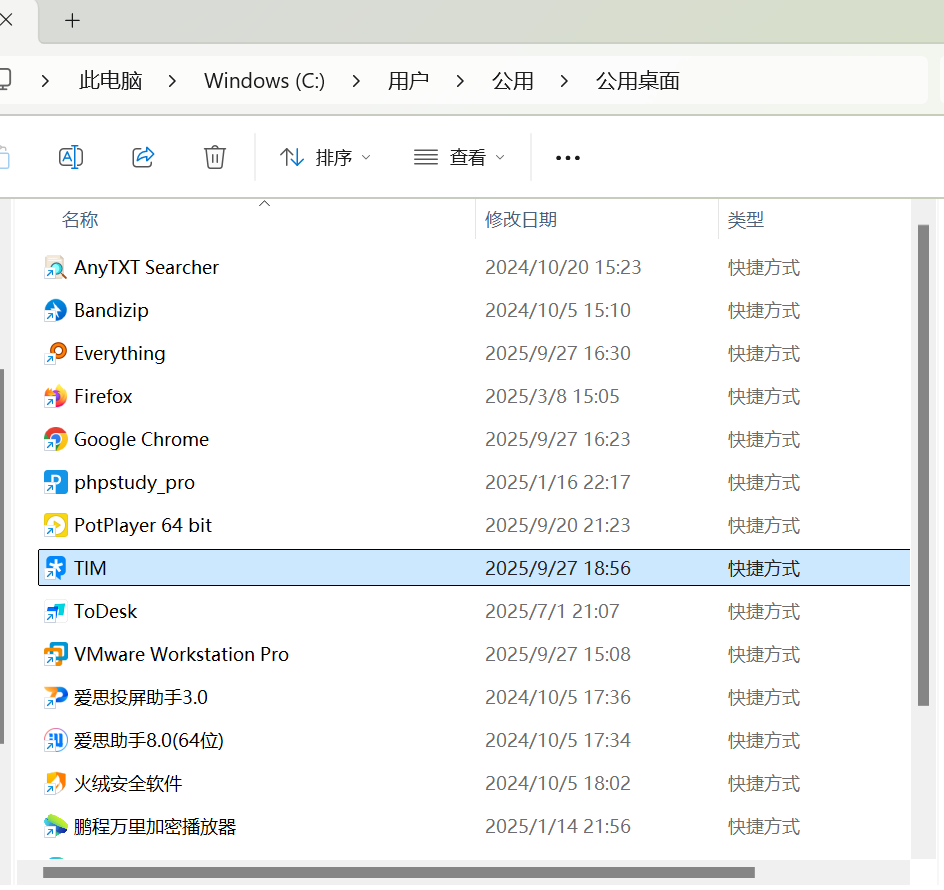Image resolution: width=944 pixels, height=890 pixels.
Task: Click 快捷方式 type in the Firefox row
Action: click(763, 397)
